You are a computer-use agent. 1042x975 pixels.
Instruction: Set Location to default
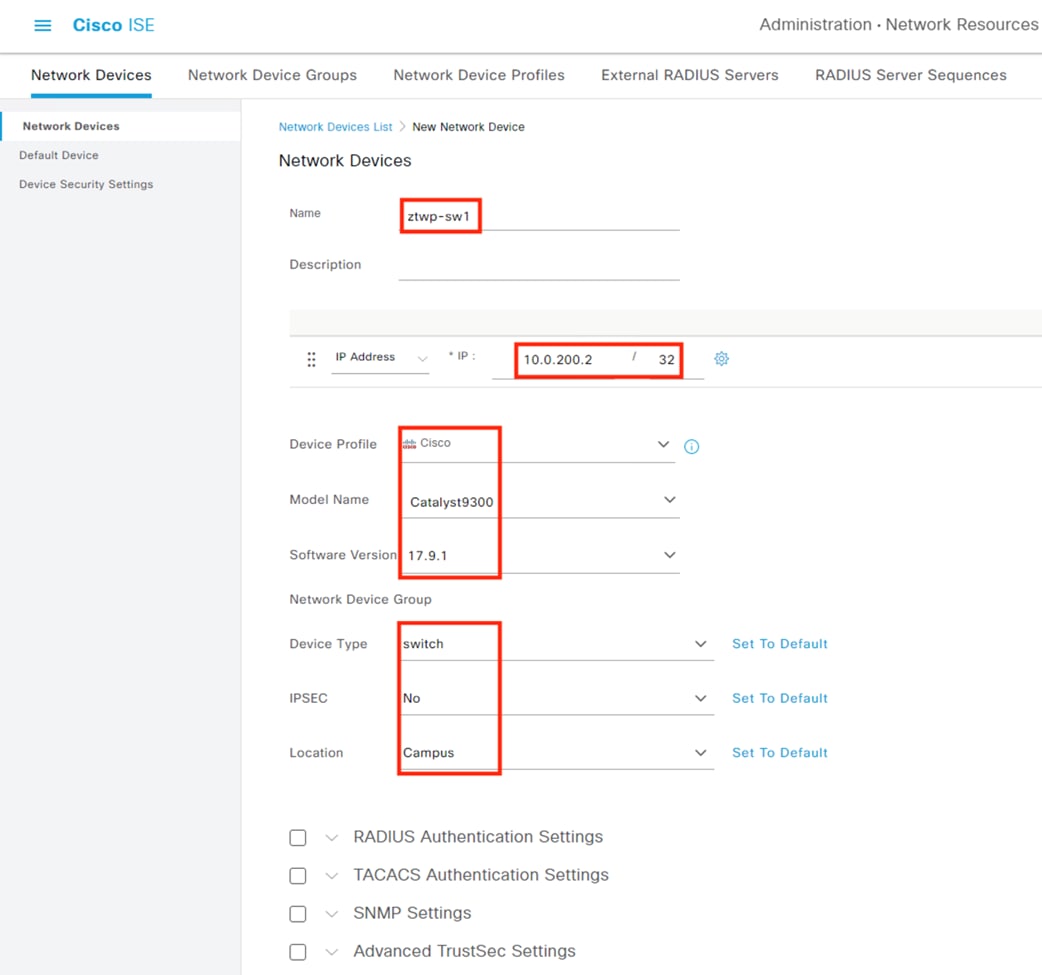pyautogui.click(x=780, y=753)
